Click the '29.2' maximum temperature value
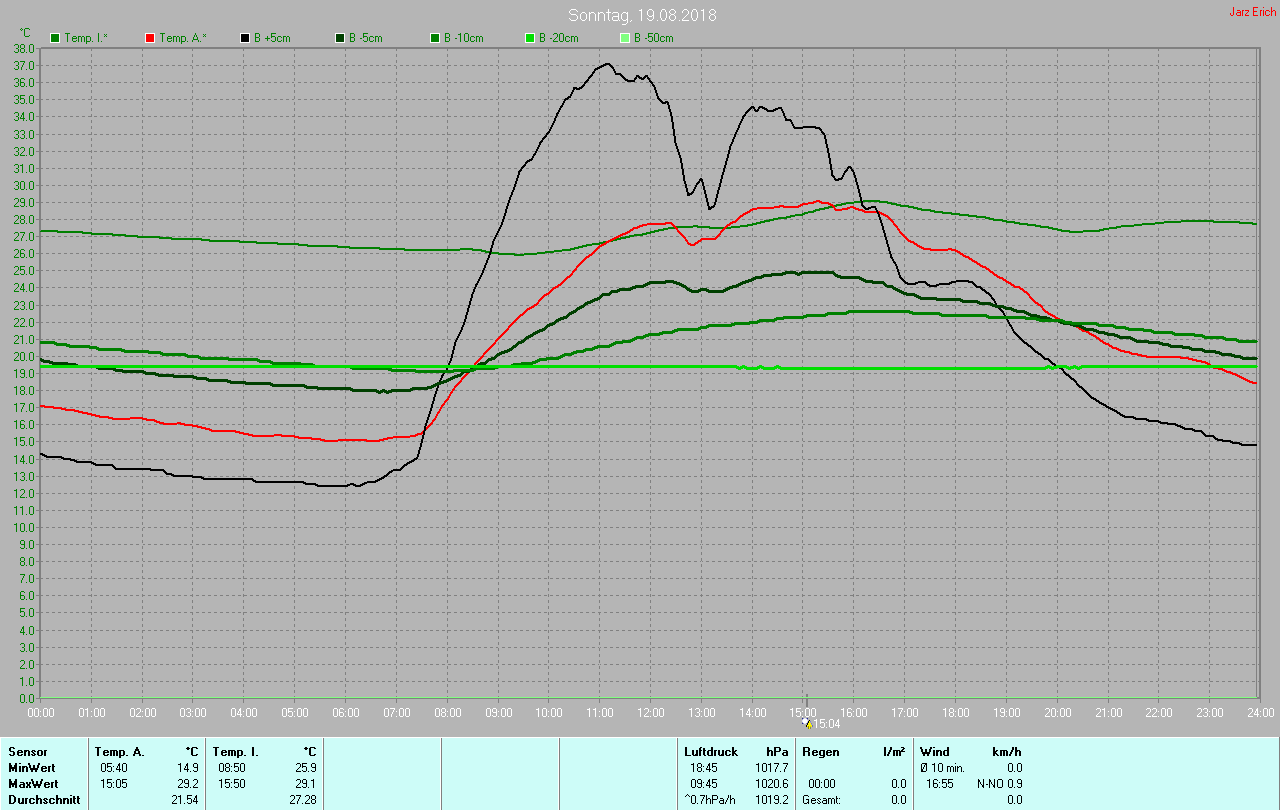 pos(188,784)
